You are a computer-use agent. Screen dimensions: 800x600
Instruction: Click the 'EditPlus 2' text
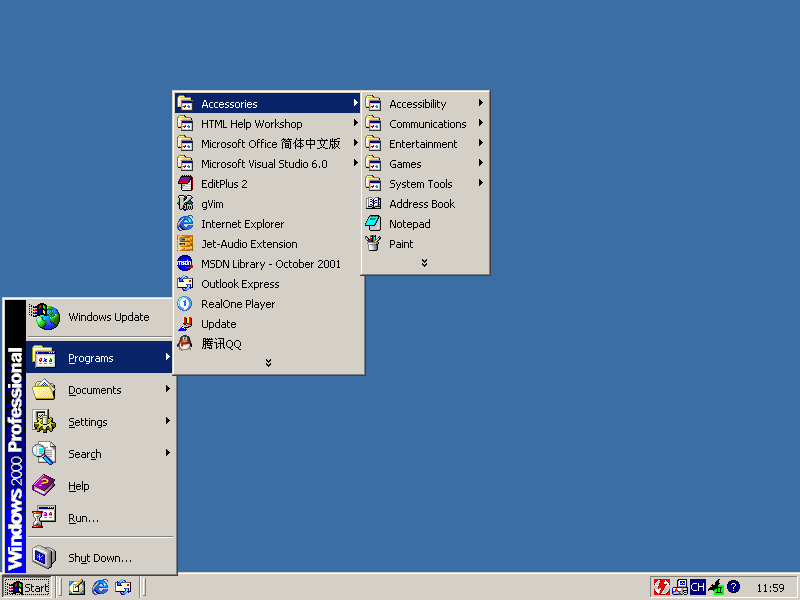[224, 184]
